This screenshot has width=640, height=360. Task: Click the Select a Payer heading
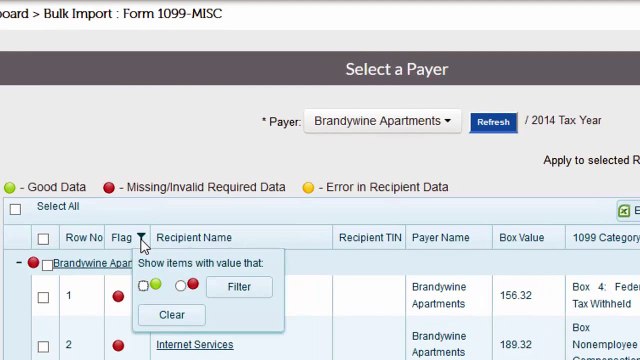(x=397, y=69)
